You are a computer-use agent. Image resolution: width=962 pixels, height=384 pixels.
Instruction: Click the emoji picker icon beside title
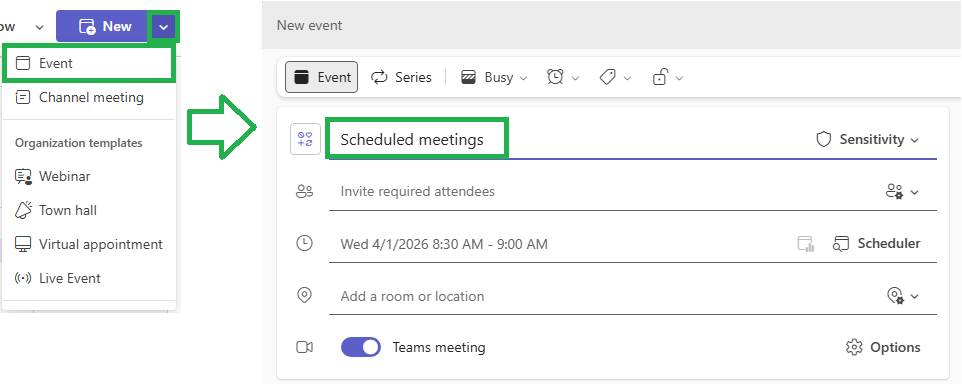[x=305, y=139]
